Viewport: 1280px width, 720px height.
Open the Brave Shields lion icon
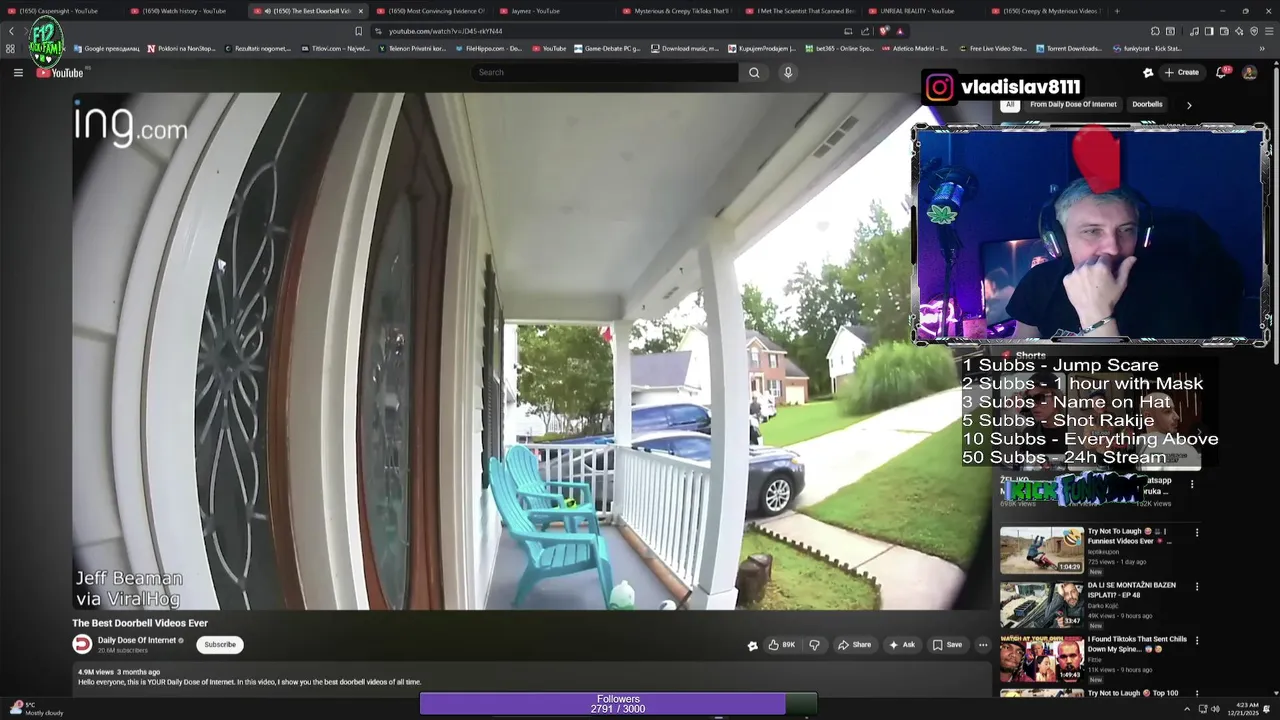point(883,31)
